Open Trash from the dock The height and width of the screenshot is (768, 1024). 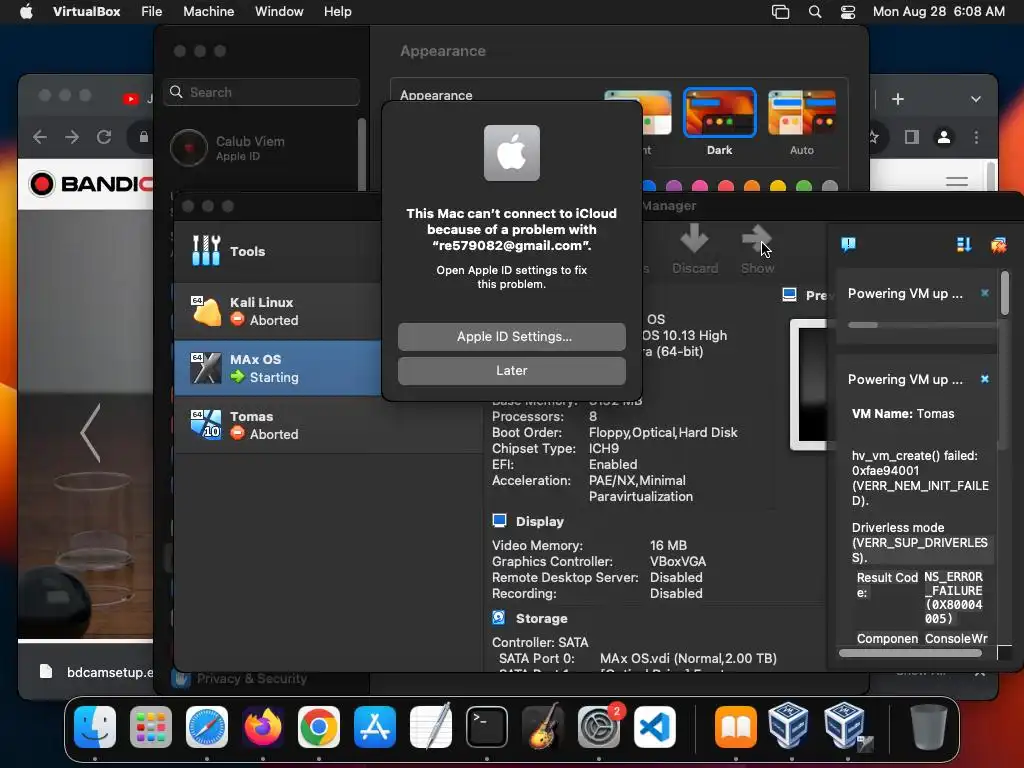tap(928, 727)
